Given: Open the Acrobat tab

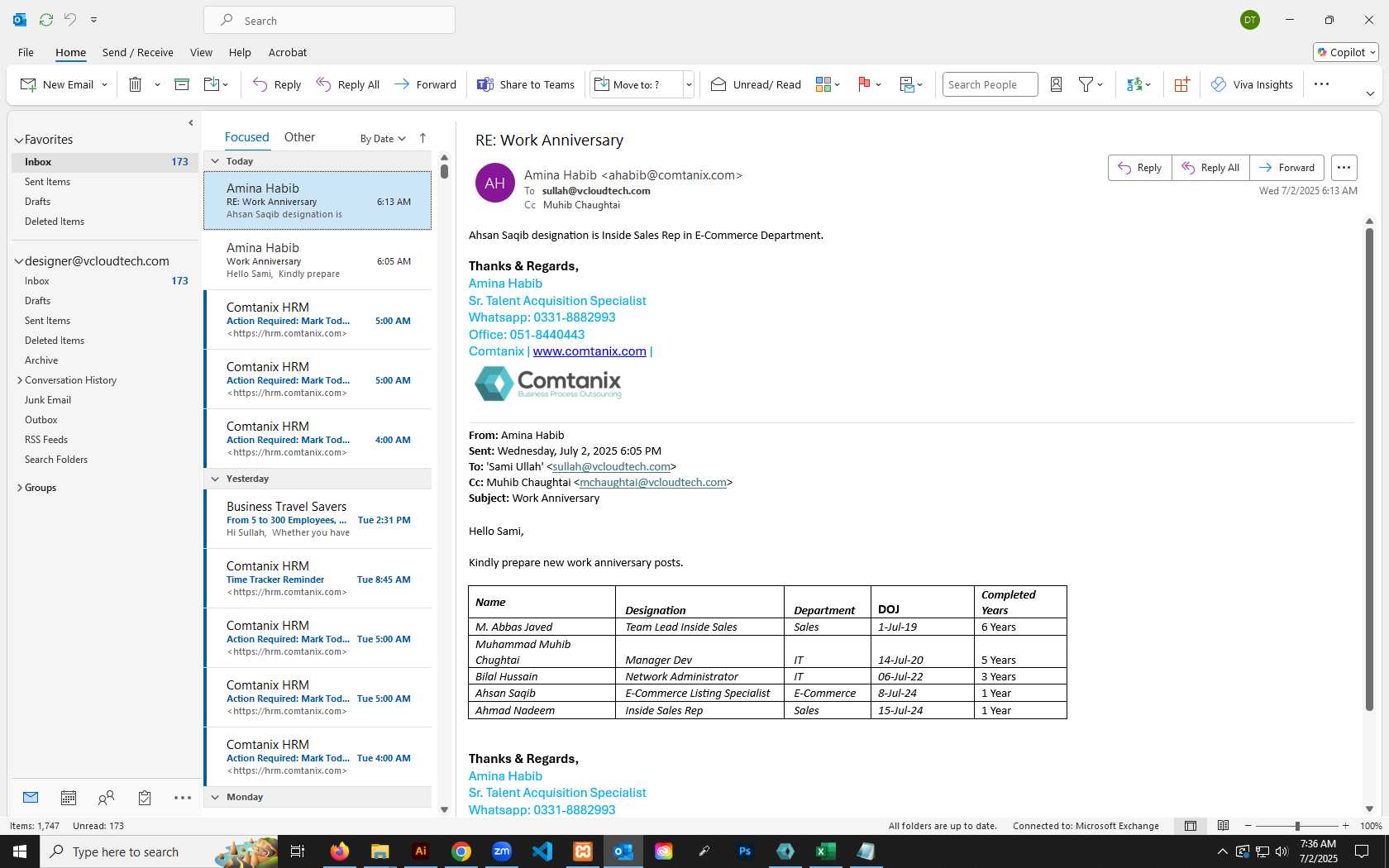Looking at the screenshot, I should click(288, 52).
